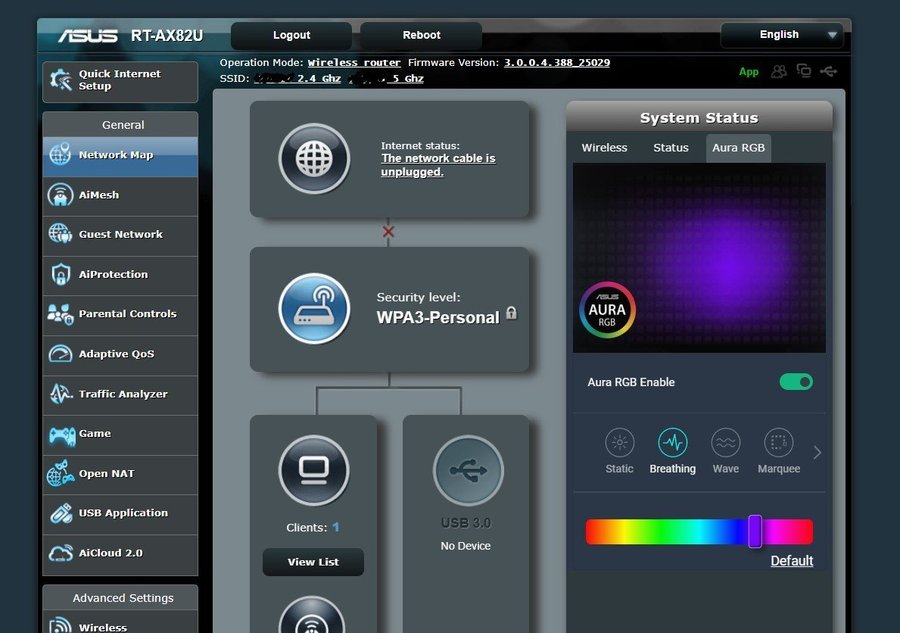Select the Static lighting mode icon
The width and height of the screenshot is (900, 633).
[x=619, y=442]
